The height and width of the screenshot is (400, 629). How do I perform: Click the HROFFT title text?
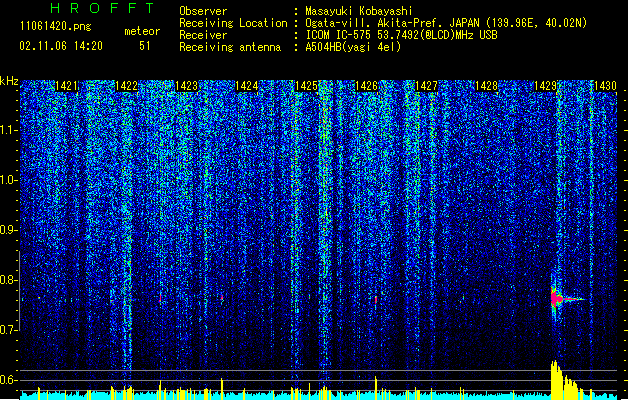[x=103, y=8]
